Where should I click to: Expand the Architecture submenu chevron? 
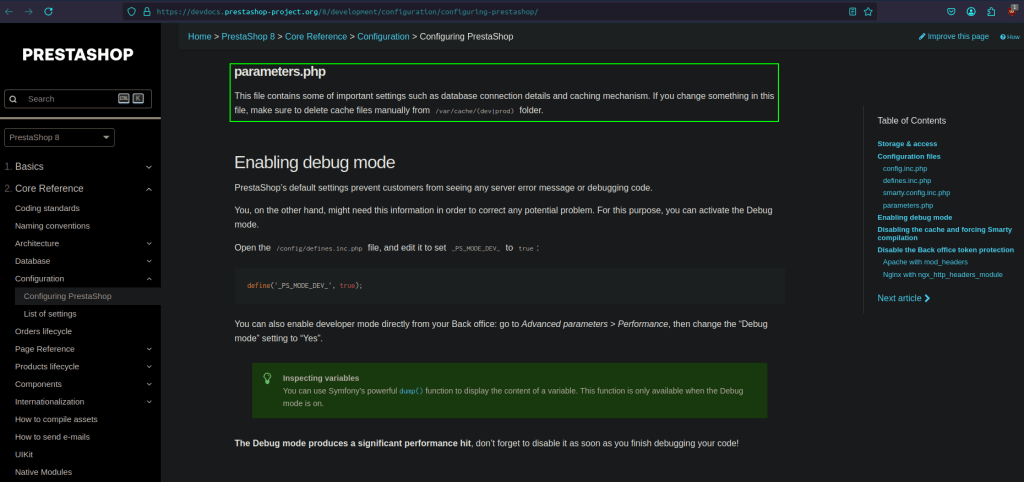point(149,243)
